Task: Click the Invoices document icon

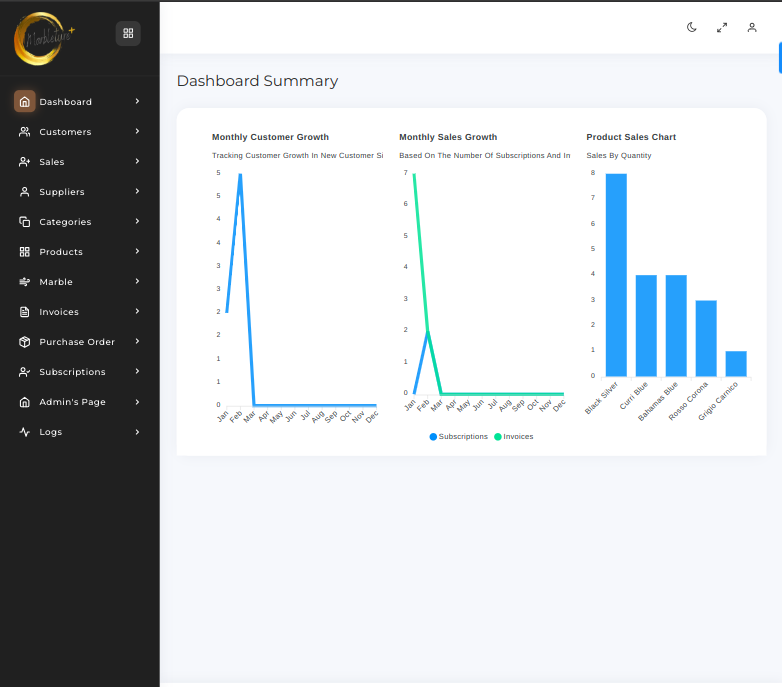Action: 24,312
